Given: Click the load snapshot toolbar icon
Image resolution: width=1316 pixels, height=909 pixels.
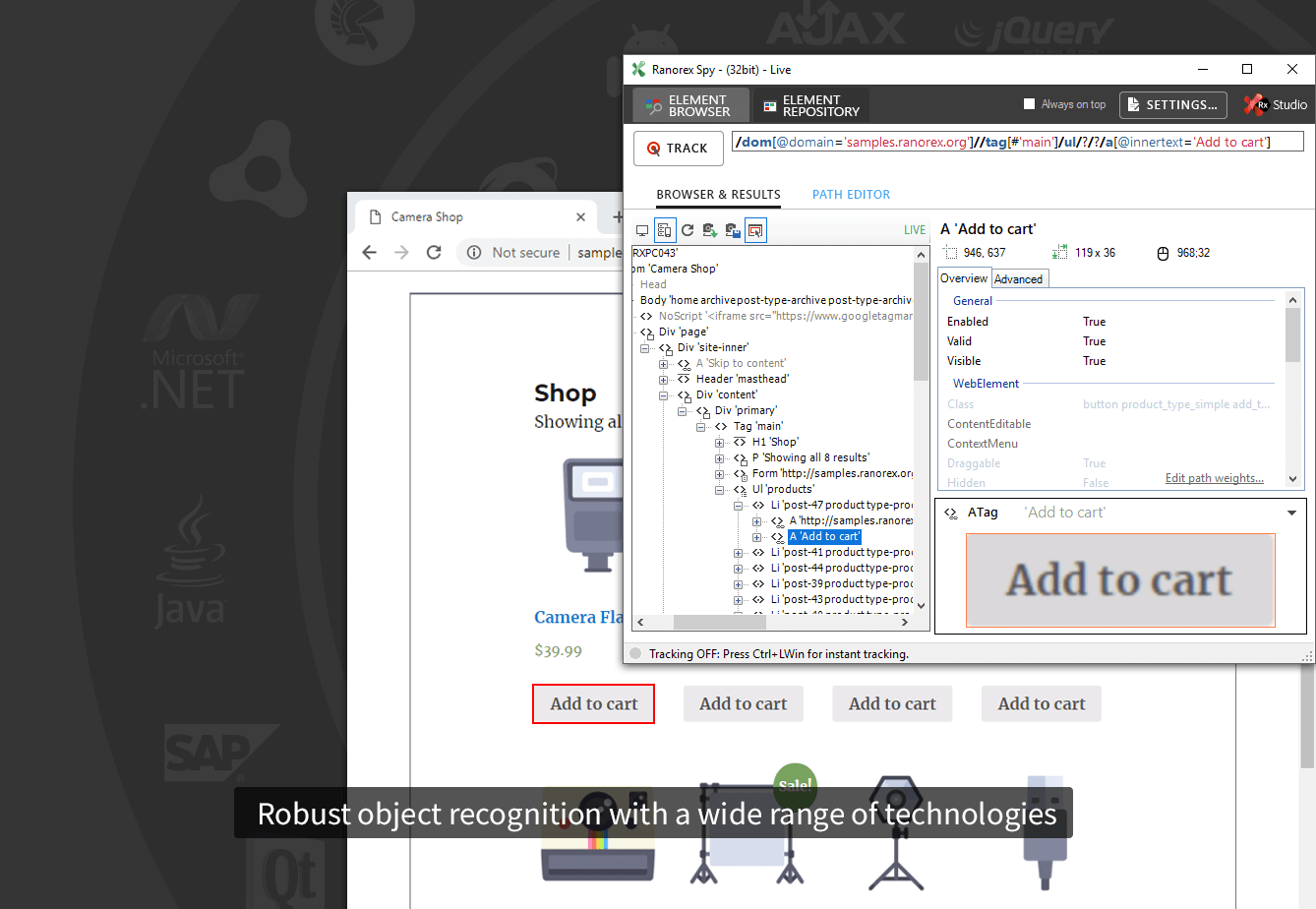Looking at the screenshot, I should tap(710, 230).
